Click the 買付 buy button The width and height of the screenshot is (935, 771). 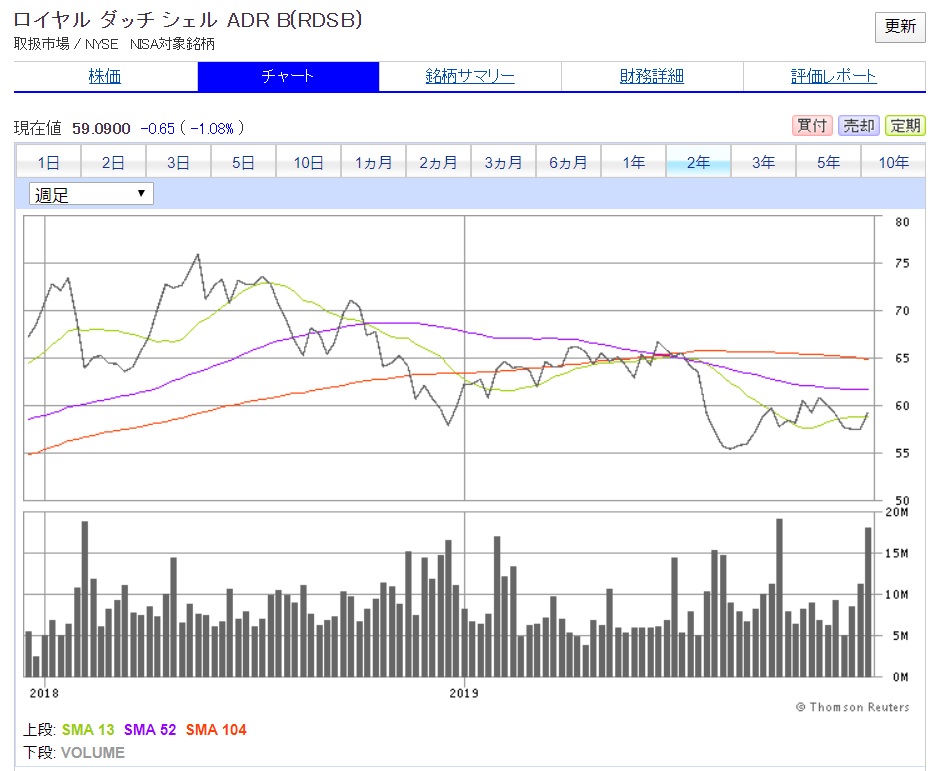coord(812,126)
